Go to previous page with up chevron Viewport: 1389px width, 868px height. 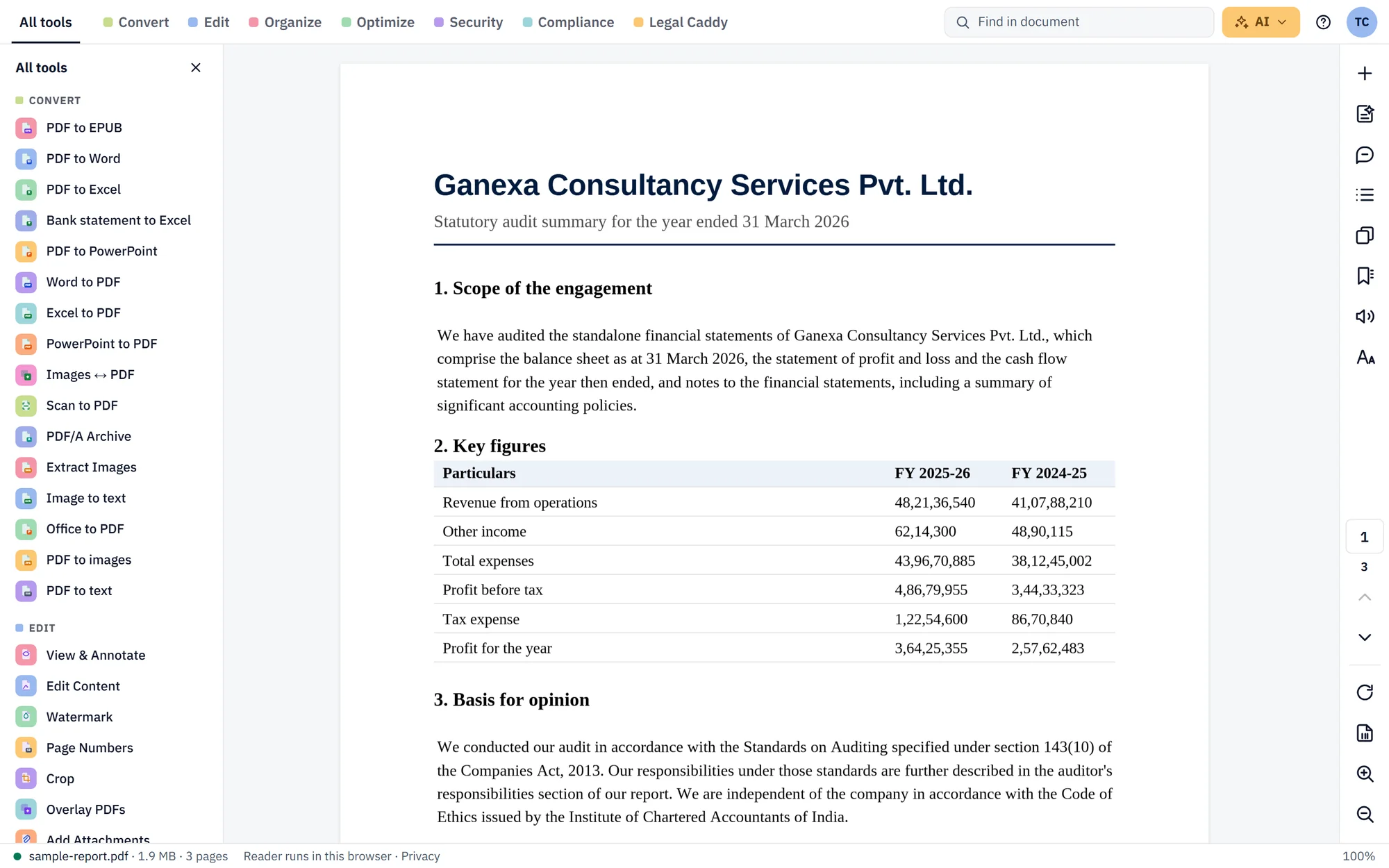coord(1365,597)
